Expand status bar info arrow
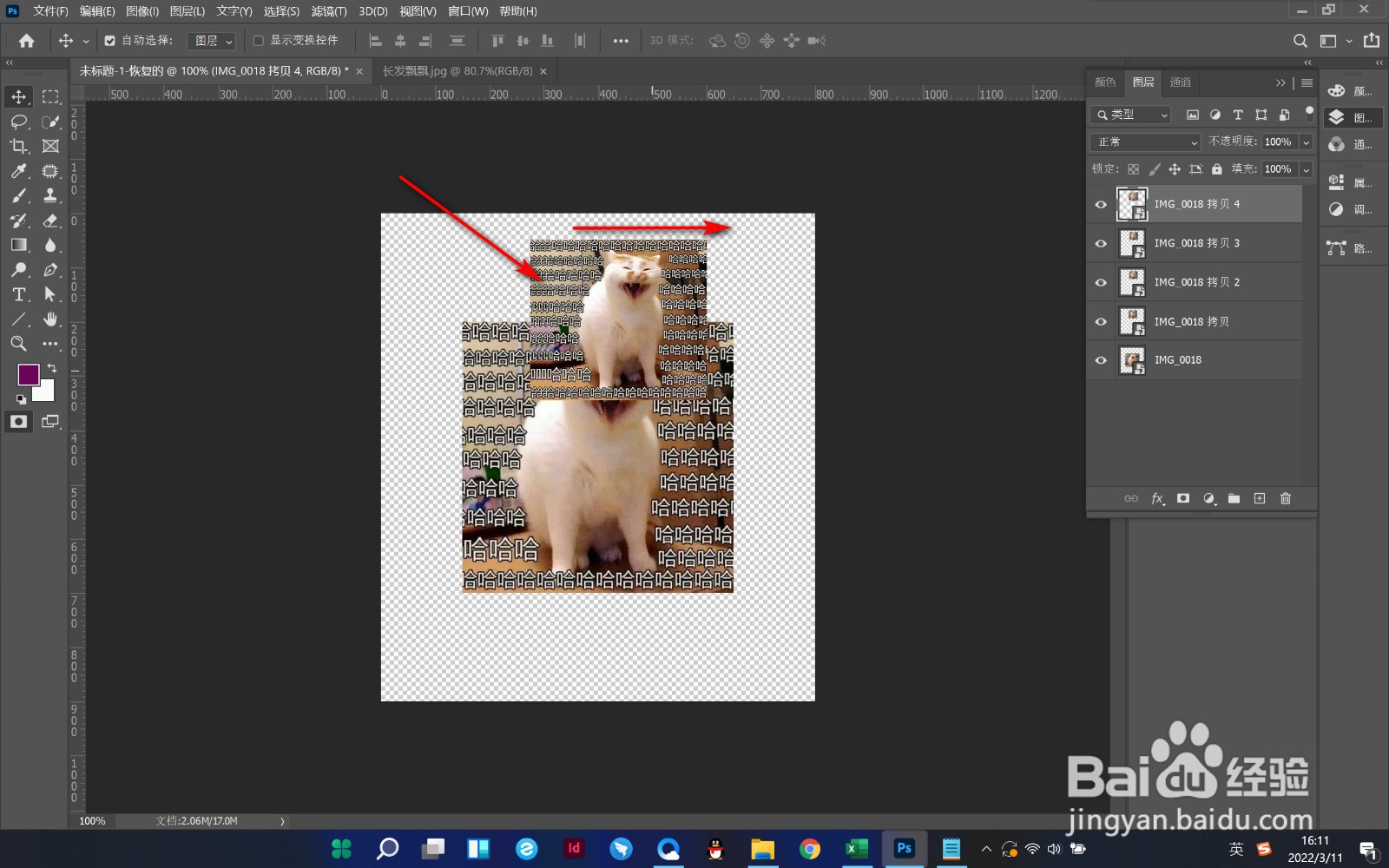Viewport: 1389px width, 868px height. click(282, 821)
